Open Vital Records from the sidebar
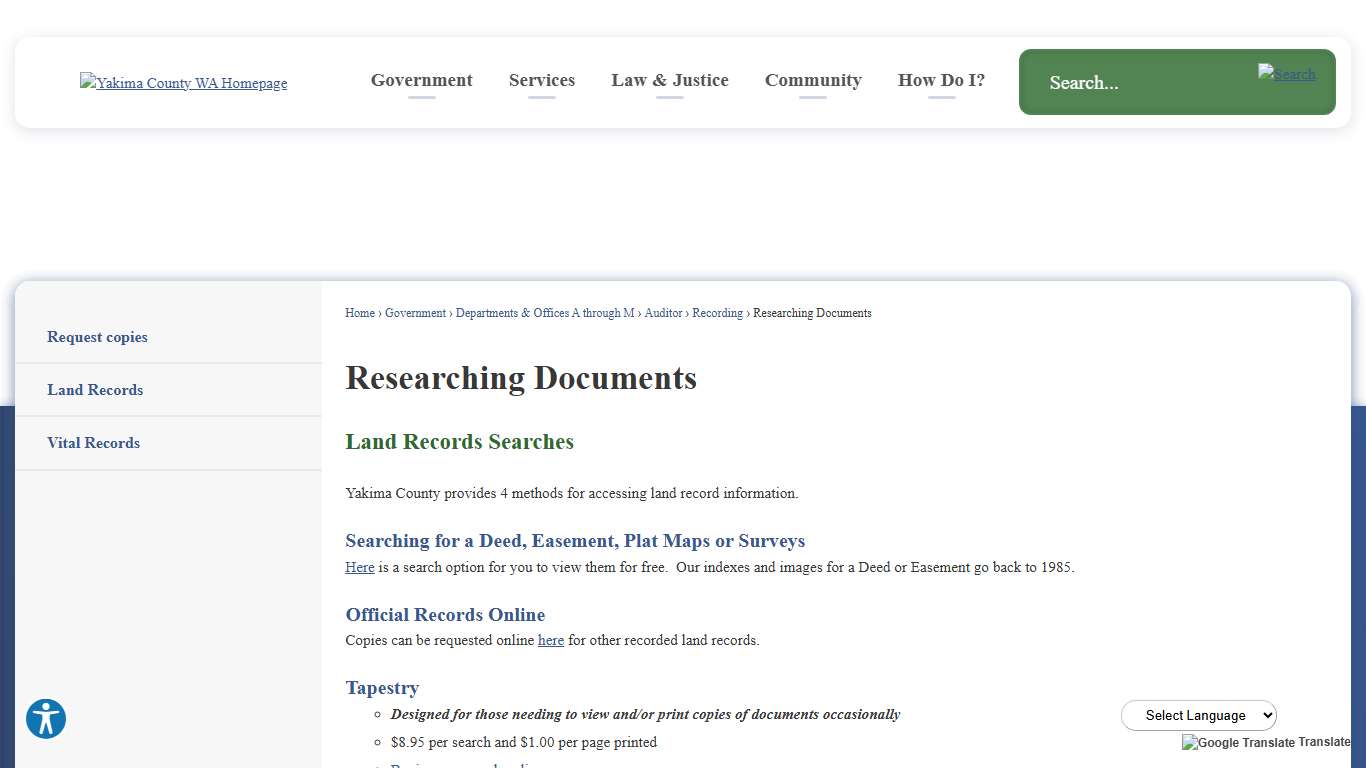Viewport: 1366px width, 768px height. pos(93,443)
